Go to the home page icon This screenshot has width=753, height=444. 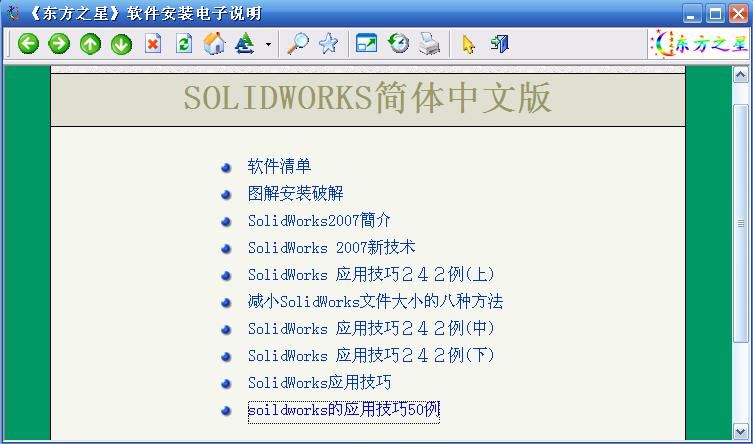[x=214, y=43]
